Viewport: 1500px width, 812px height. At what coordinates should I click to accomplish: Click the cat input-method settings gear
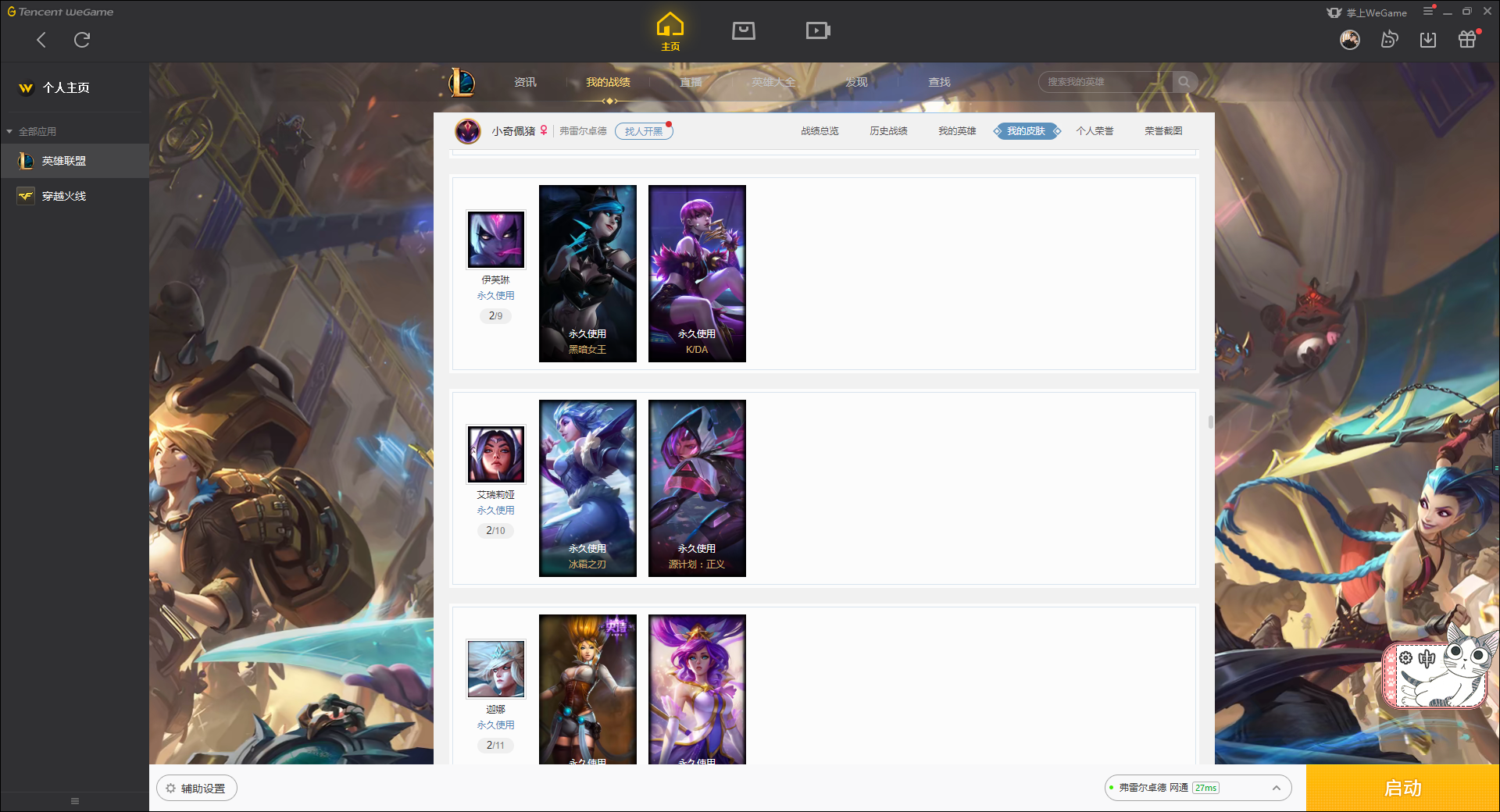1405,658
